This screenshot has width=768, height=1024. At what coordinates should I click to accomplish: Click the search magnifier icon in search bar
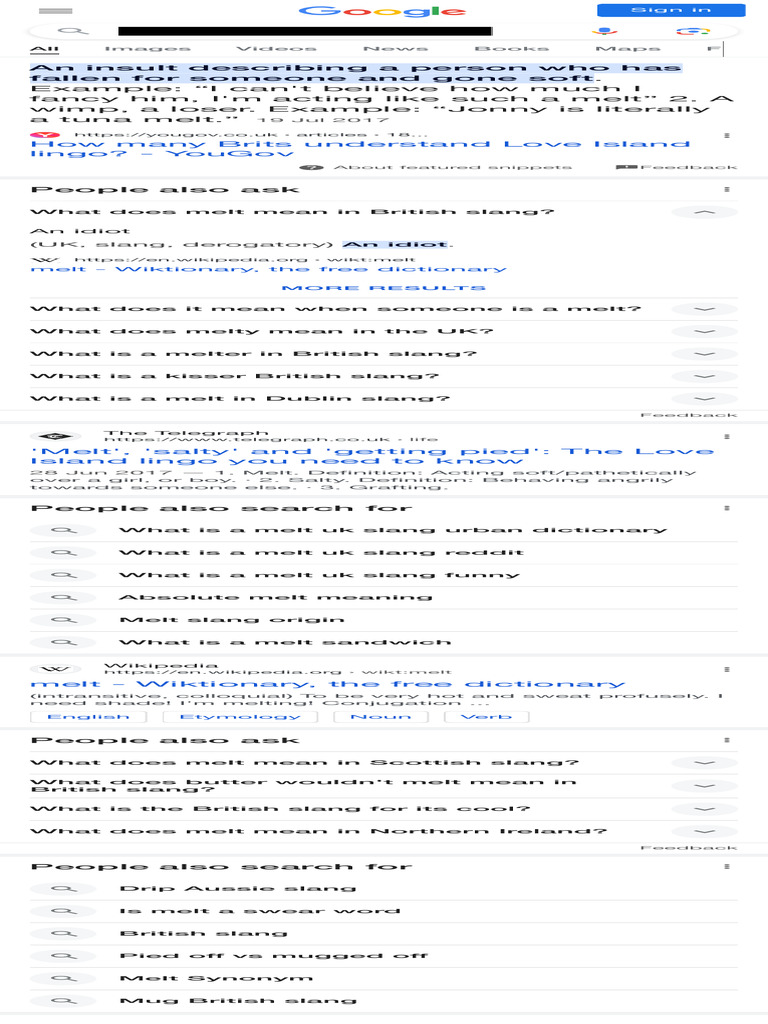click(73, 31)
